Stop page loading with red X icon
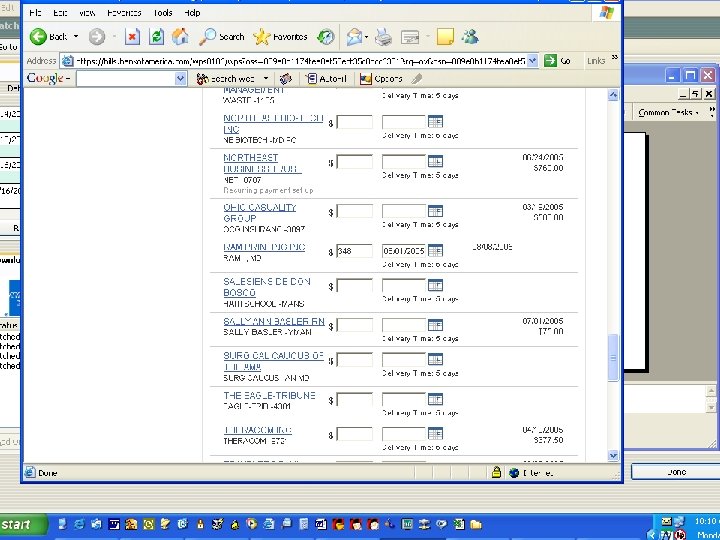The width and height of the screenshot is (720, 540). [x=132, y=37]
